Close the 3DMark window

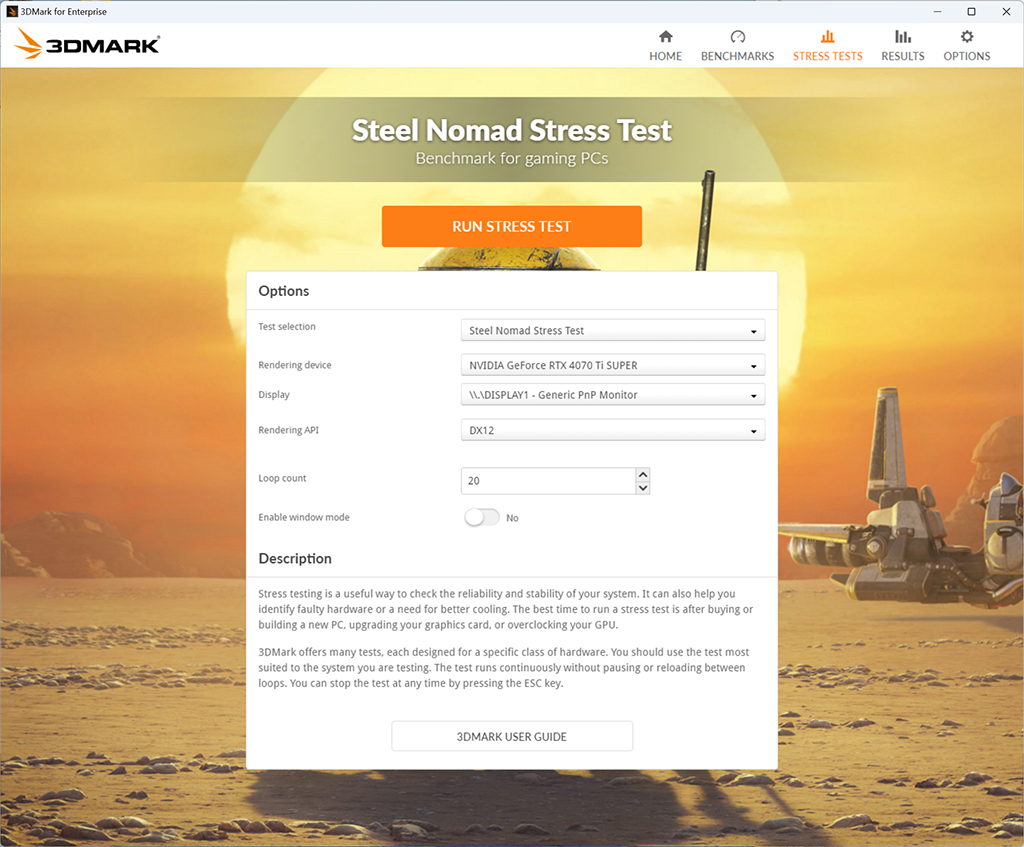tap(1006, 11)
